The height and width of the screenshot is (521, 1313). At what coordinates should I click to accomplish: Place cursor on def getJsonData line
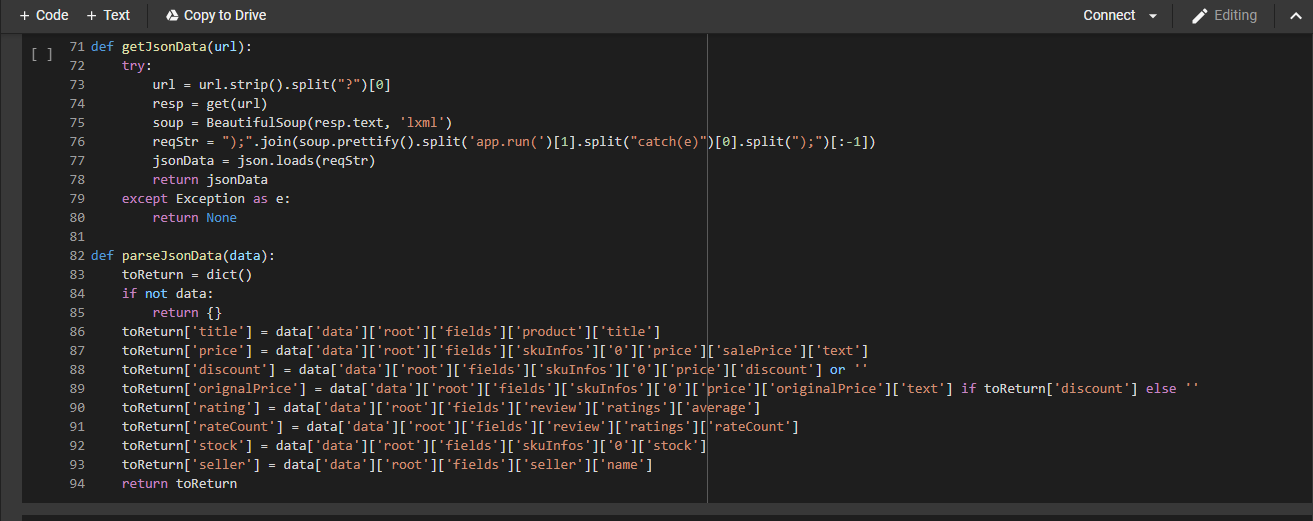[x=170, y=47]
